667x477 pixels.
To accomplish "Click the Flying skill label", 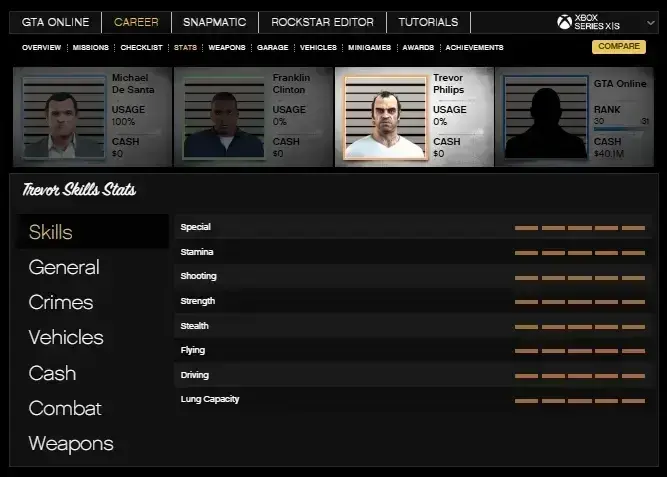I will [x=193, y=350].
